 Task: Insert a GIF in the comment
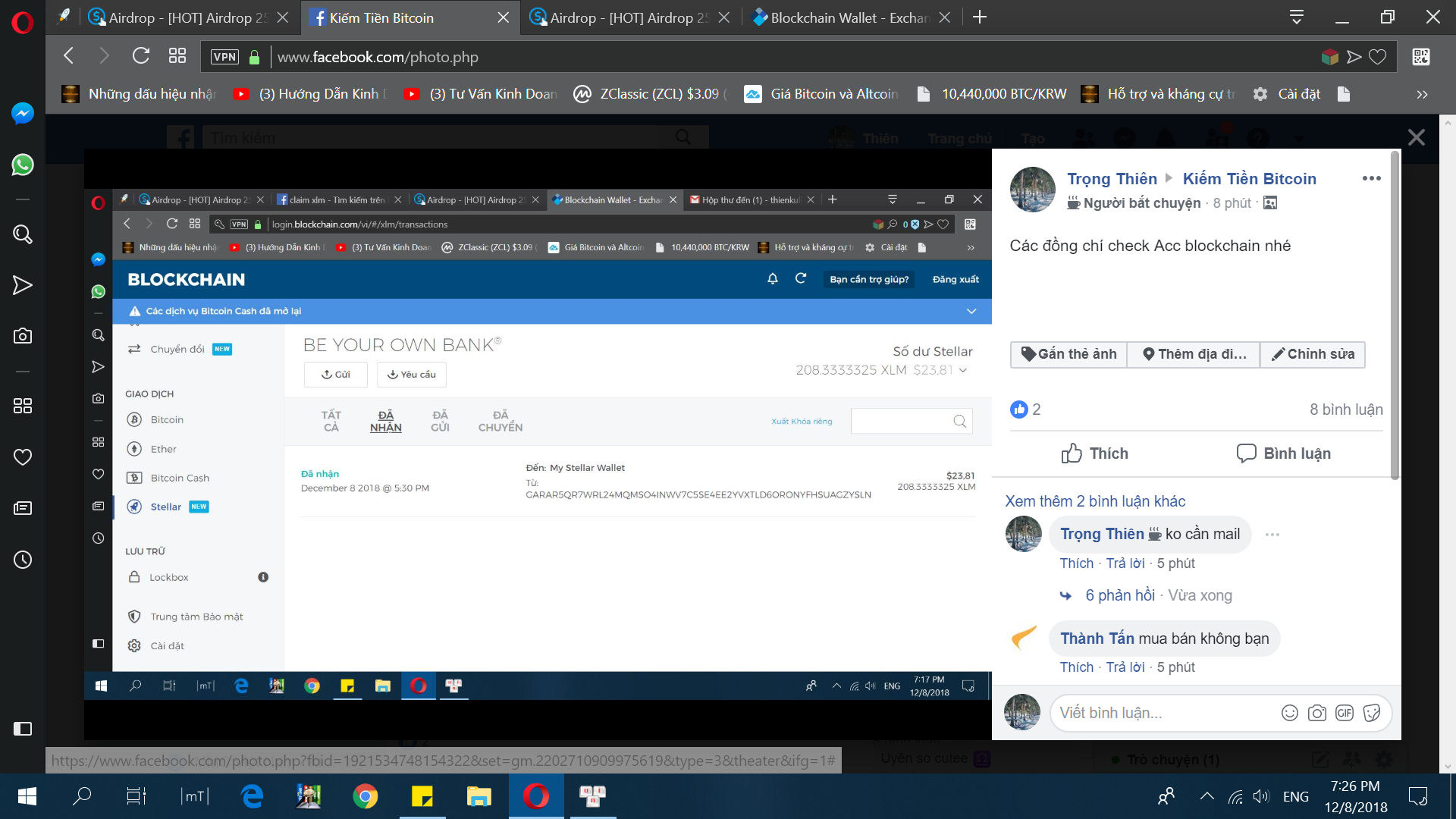1345,713
